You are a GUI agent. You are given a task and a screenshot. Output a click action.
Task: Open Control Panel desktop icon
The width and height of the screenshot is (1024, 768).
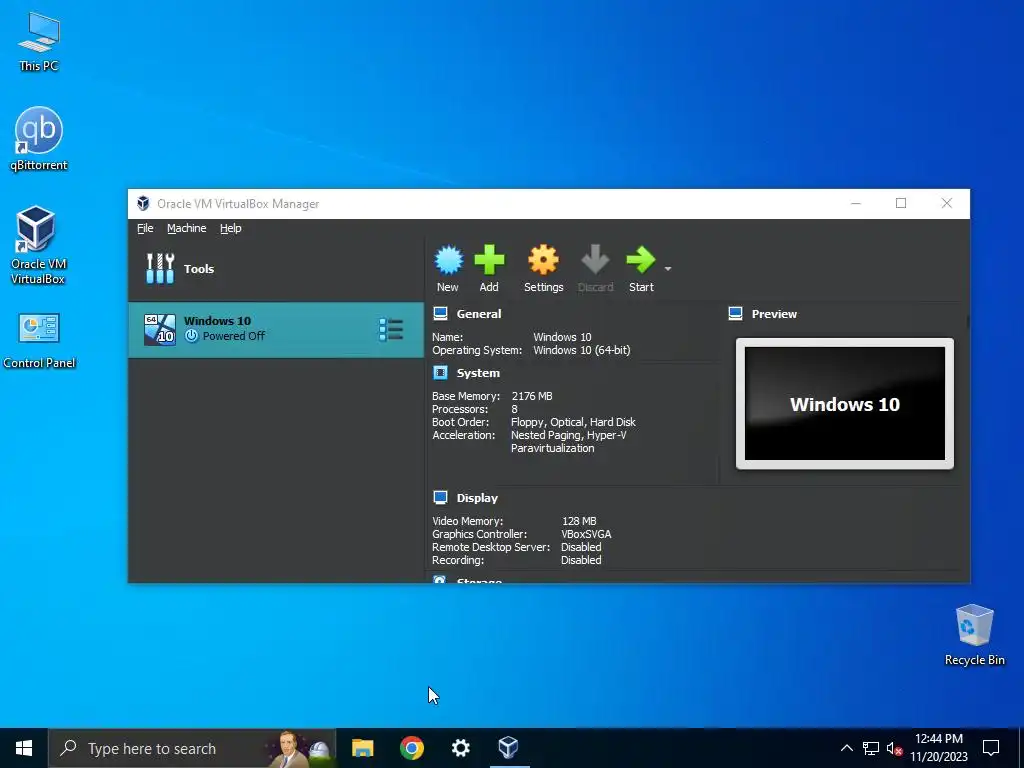point(39,340)
